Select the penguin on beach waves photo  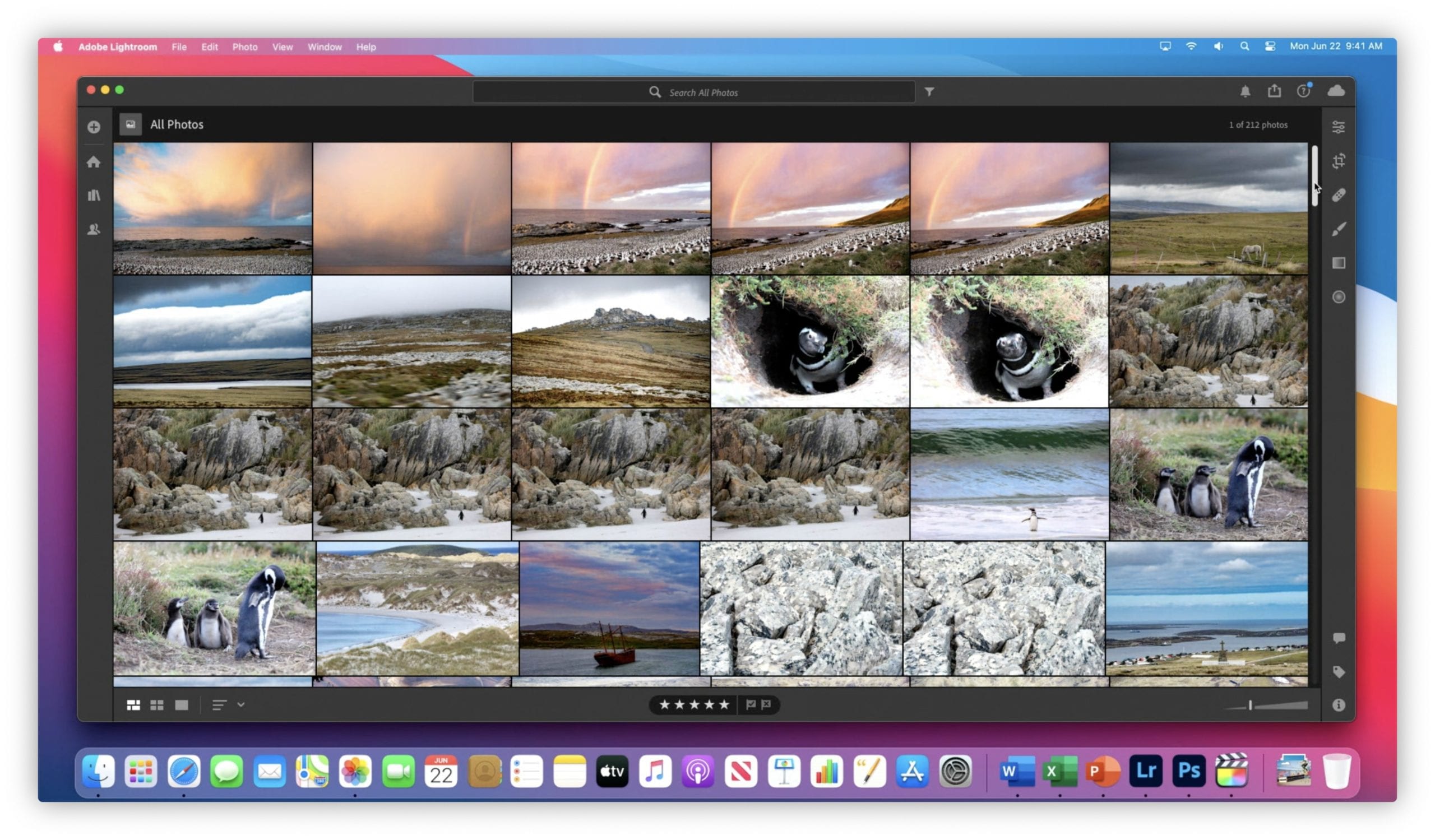[x=1009, y=474]
